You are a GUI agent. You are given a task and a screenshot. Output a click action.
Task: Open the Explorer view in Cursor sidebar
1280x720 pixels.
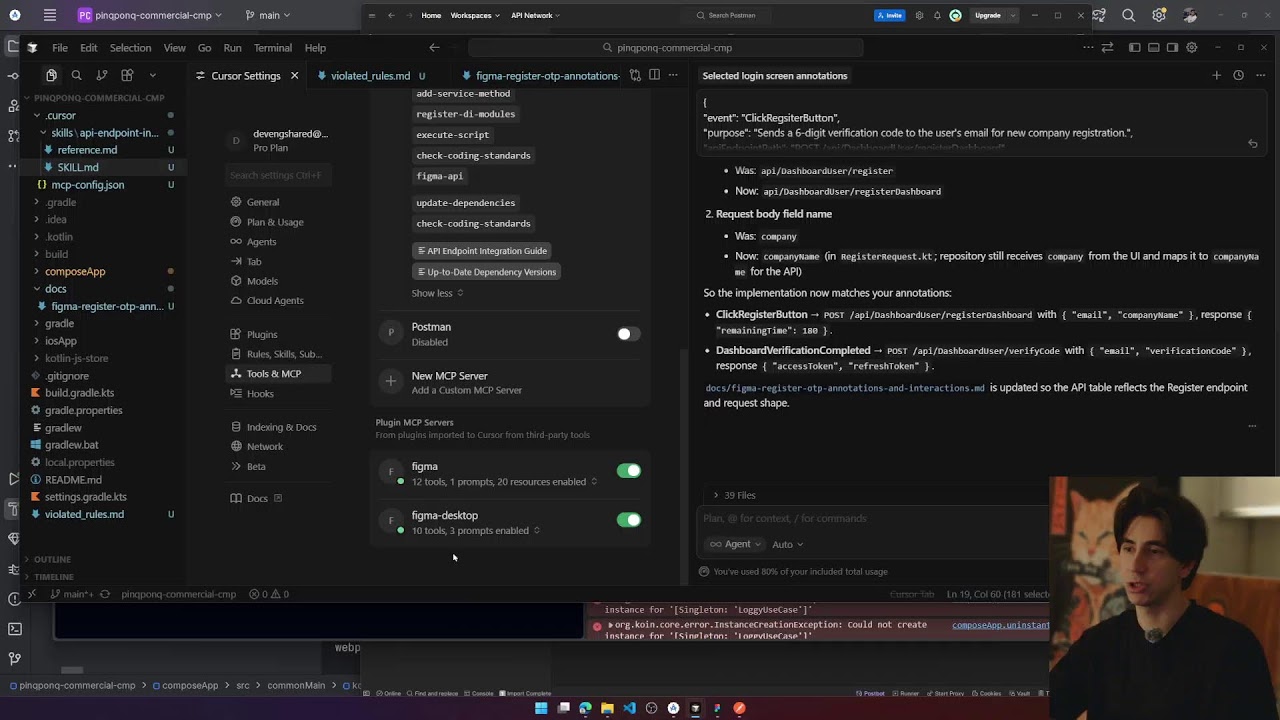point(51,75)
